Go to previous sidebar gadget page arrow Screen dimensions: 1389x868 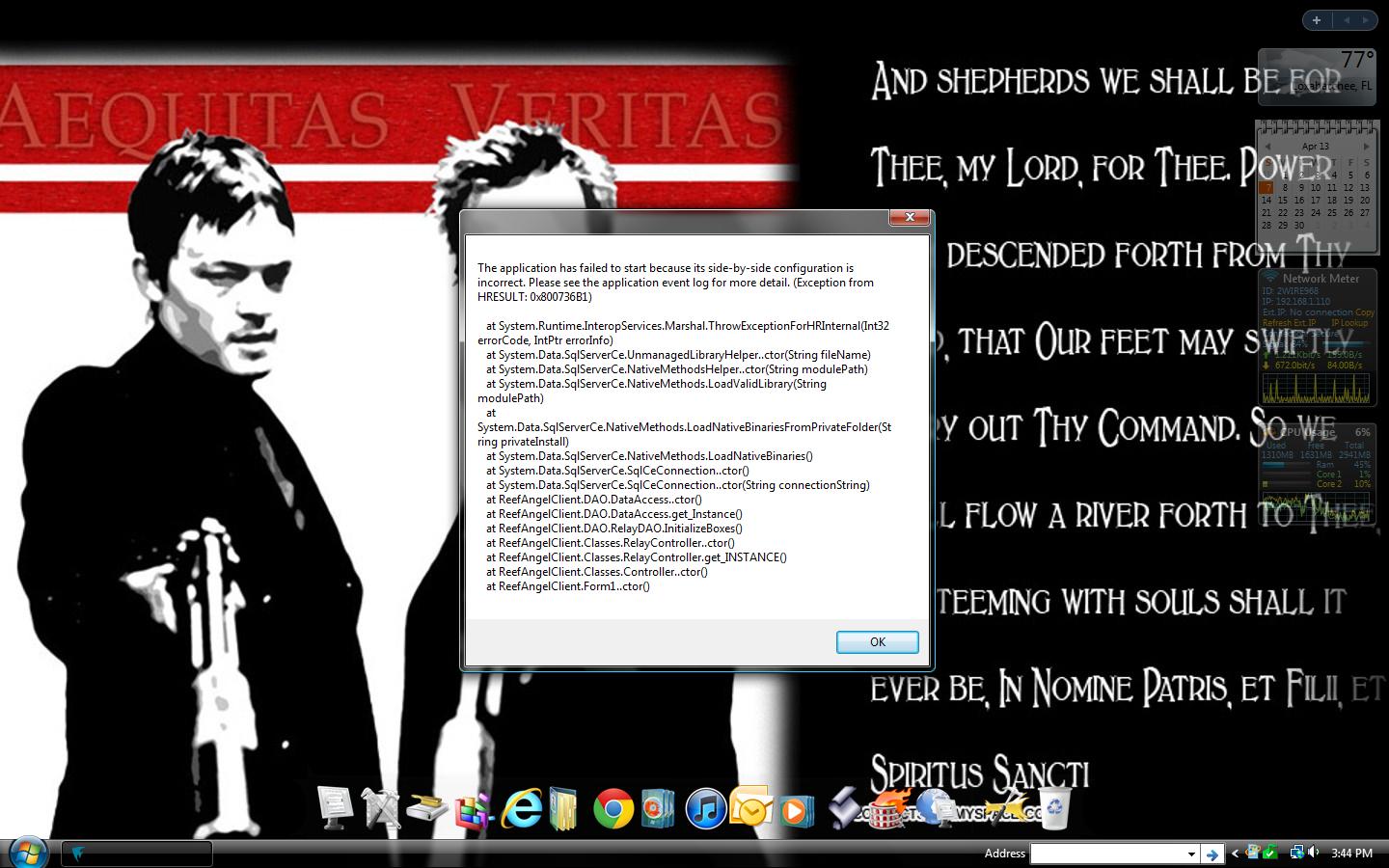point(1347,19)
